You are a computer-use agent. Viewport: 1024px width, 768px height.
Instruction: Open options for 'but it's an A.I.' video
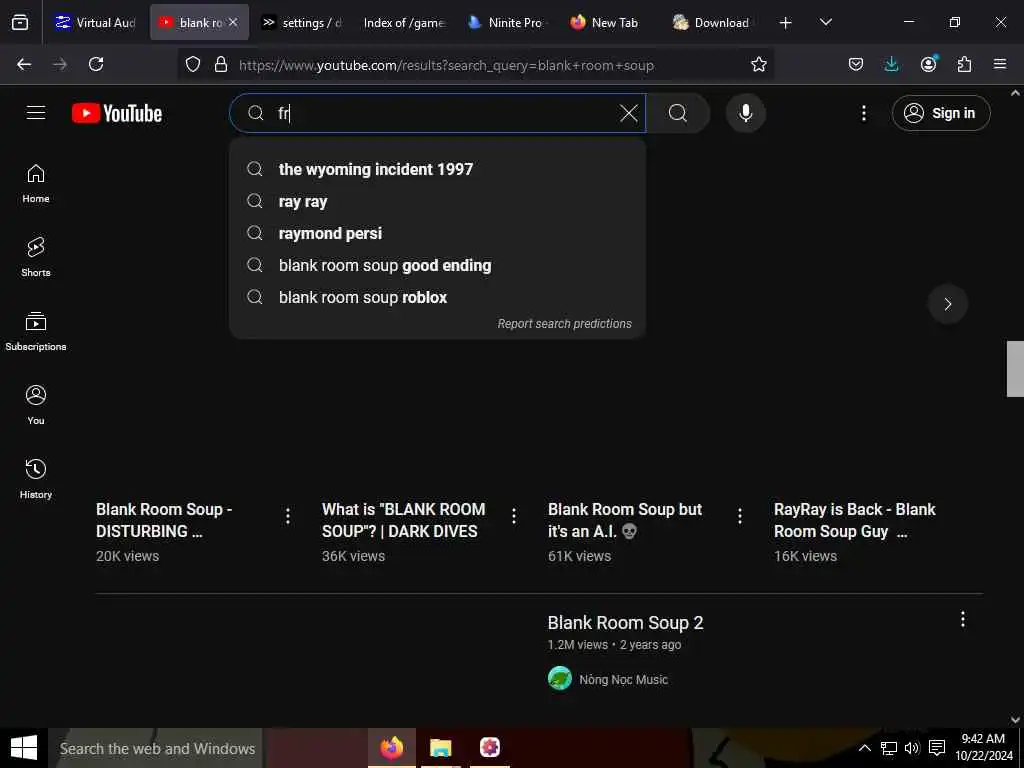(740, 517)
